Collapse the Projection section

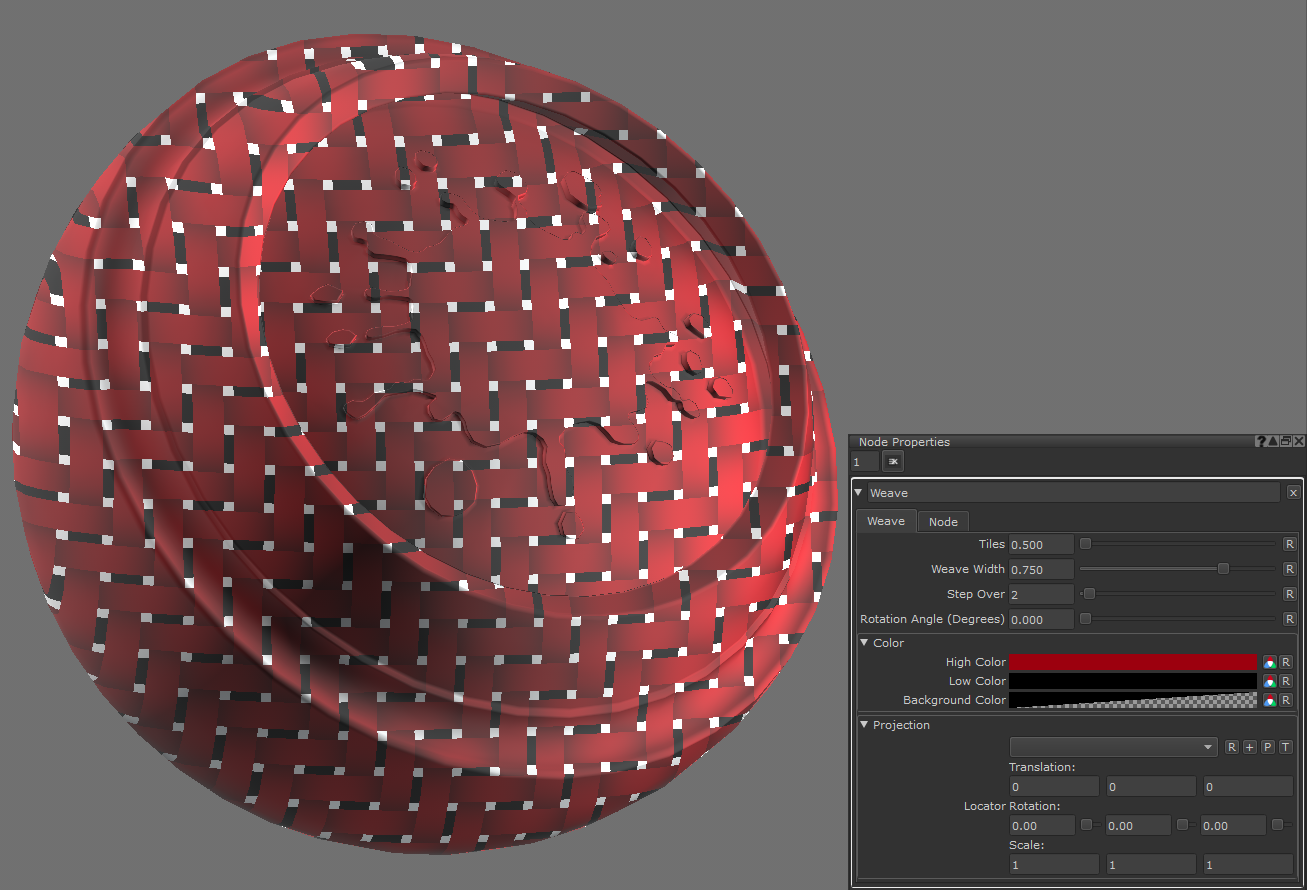pos(865,725)
